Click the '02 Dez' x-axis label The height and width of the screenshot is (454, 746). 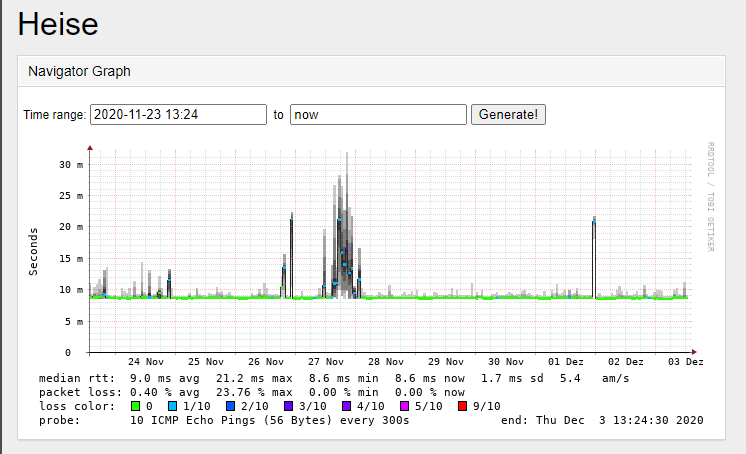point(626,362)
